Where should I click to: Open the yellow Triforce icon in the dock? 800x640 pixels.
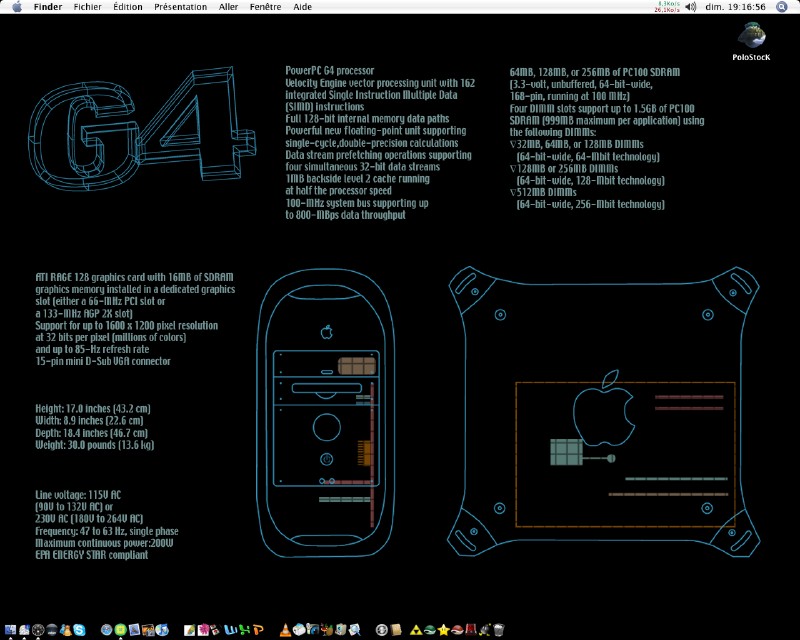(x=416, y=630)
